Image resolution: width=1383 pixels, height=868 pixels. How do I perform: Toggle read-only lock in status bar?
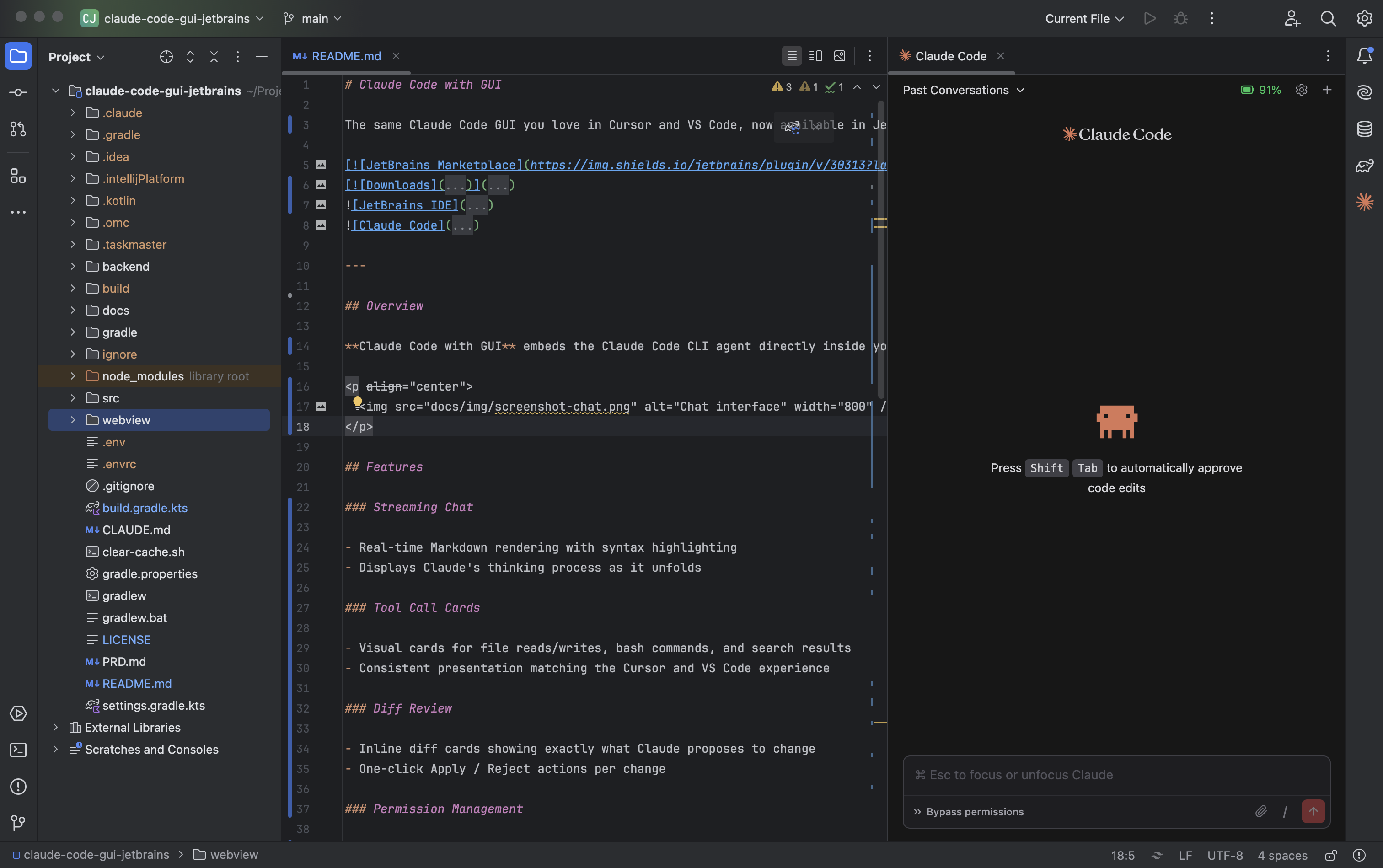(x=1331, y=855)
